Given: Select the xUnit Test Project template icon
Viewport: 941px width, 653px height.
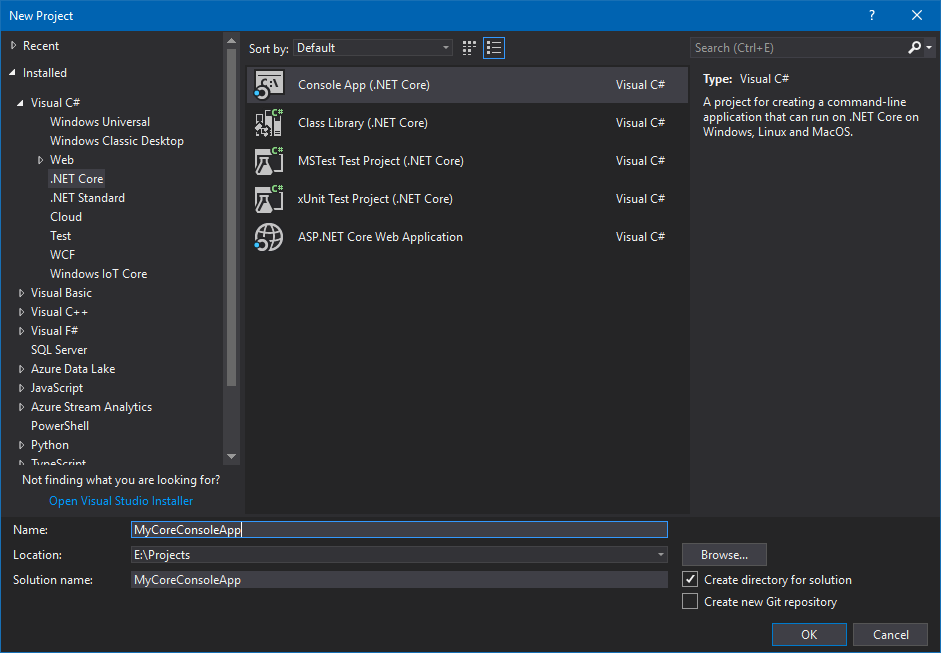Looking at the screenshot, I should [x=269, y=199].
